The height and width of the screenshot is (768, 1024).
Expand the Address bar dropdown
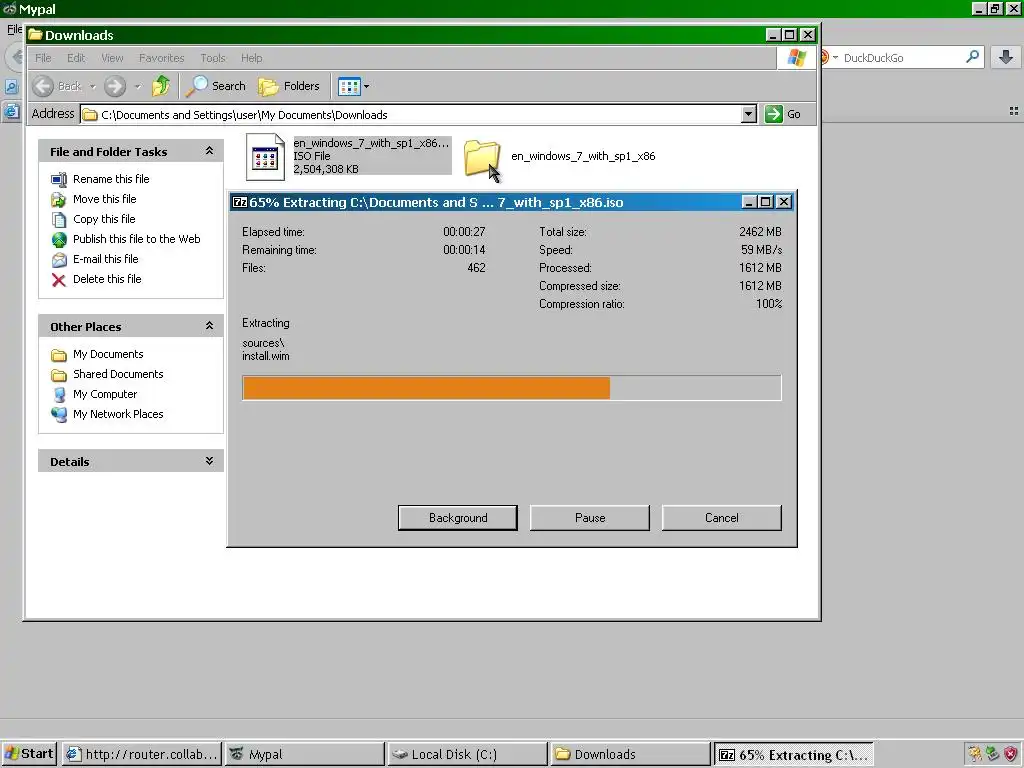point(748,114)
